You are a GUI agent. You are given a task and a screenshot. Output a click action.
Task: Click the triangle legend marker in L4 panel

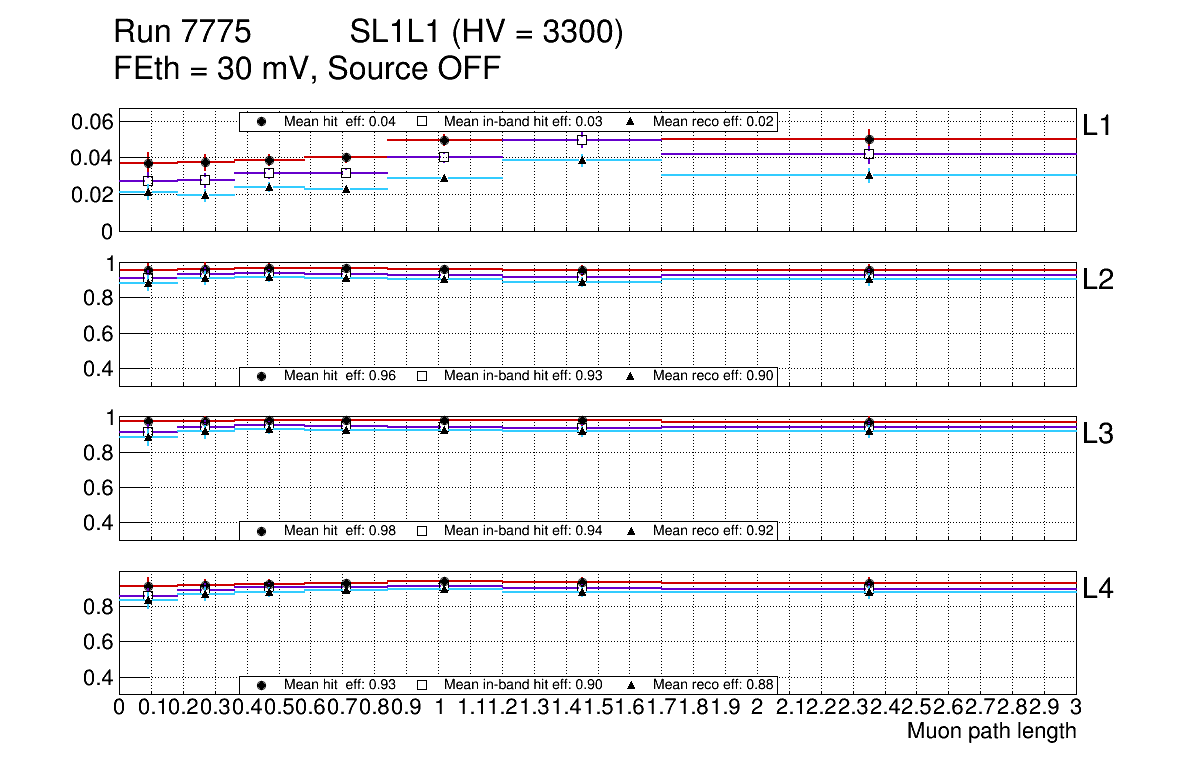point(631,685)
